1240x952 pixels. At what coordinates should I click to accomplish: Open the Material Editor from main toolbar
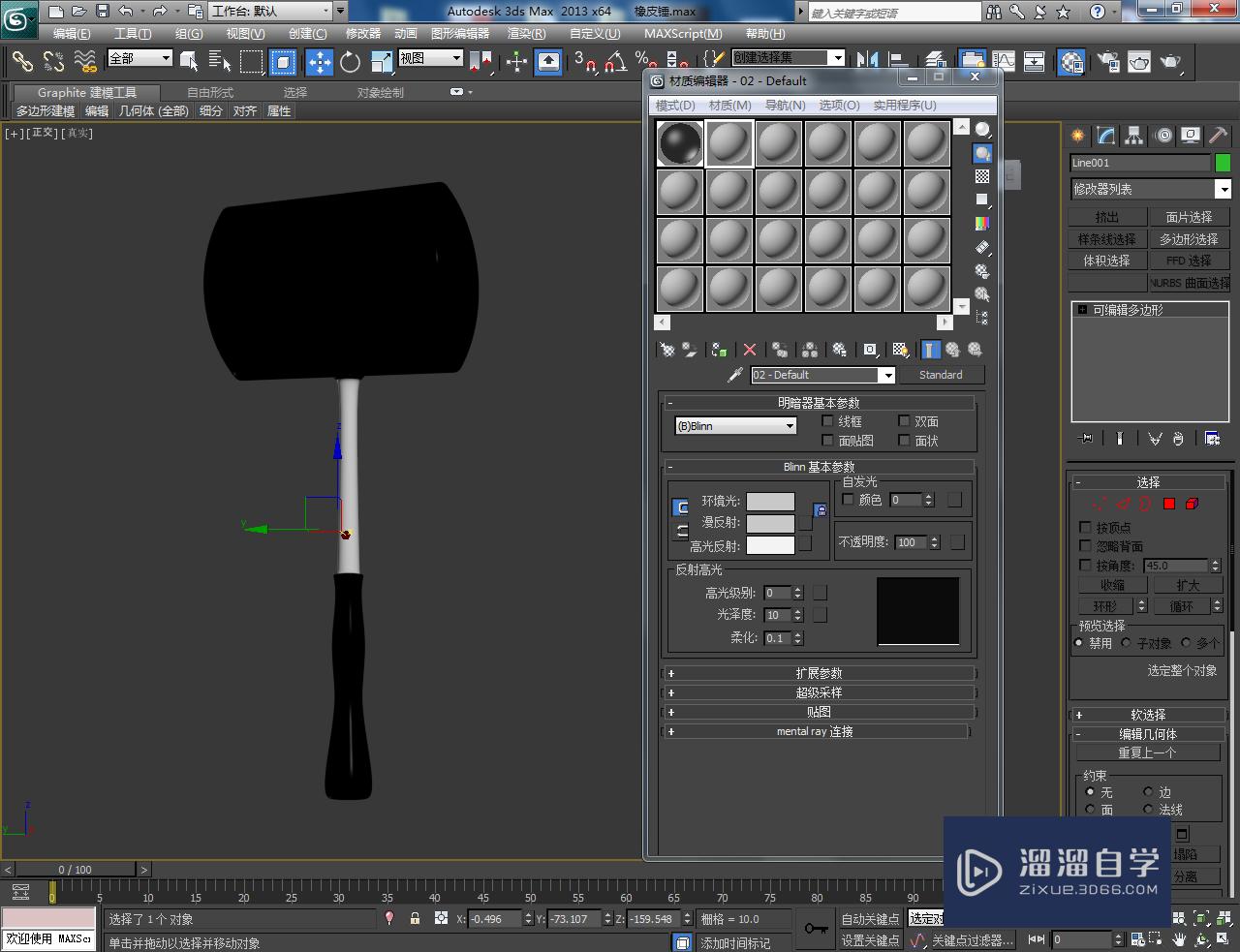tap(1070, 62)
